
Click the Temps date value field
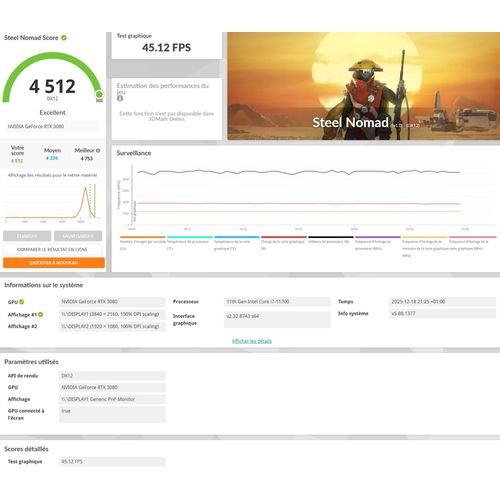coord(442,302)
